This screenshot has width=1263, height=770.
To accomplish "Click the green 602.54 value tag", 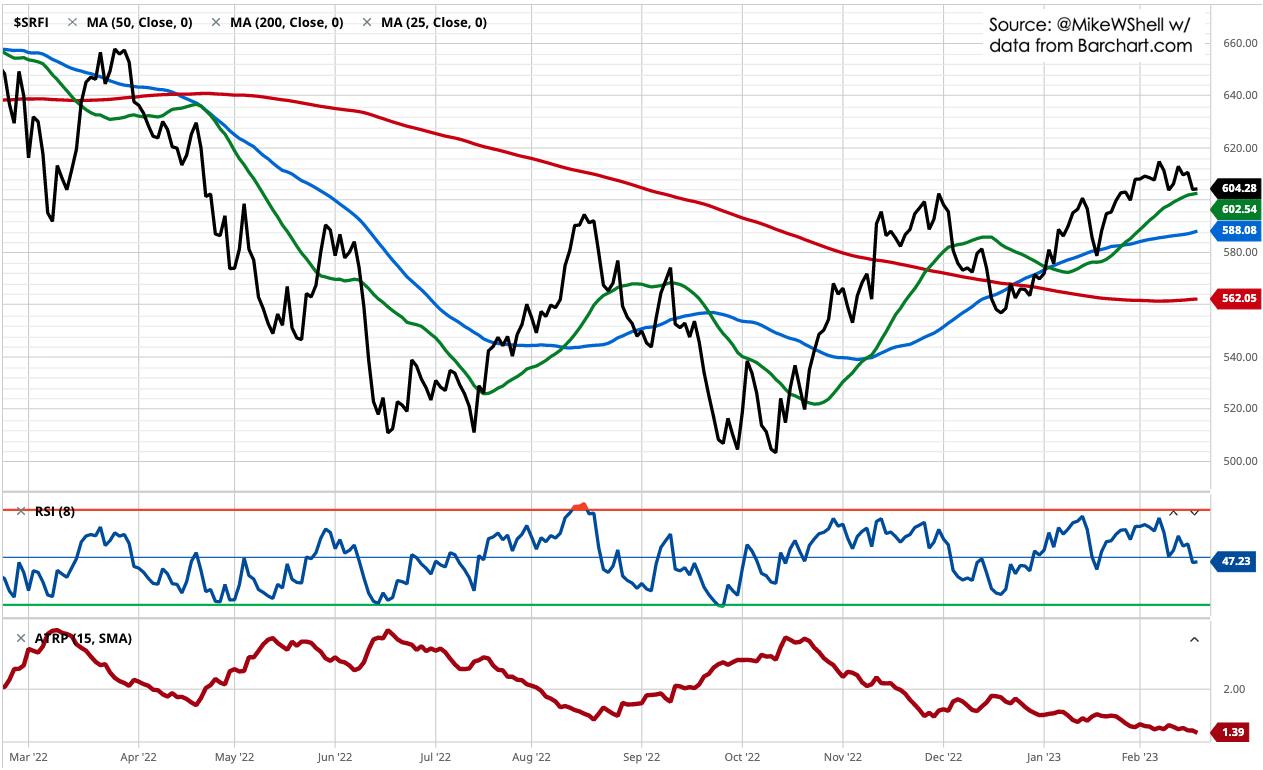I will coord(1238,209).
